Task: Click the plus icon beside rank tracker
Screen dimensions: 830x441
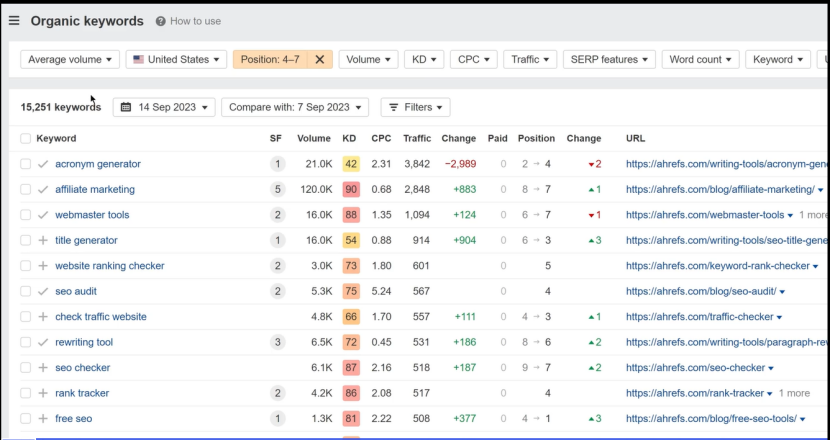Action: [x=43, y=393]
